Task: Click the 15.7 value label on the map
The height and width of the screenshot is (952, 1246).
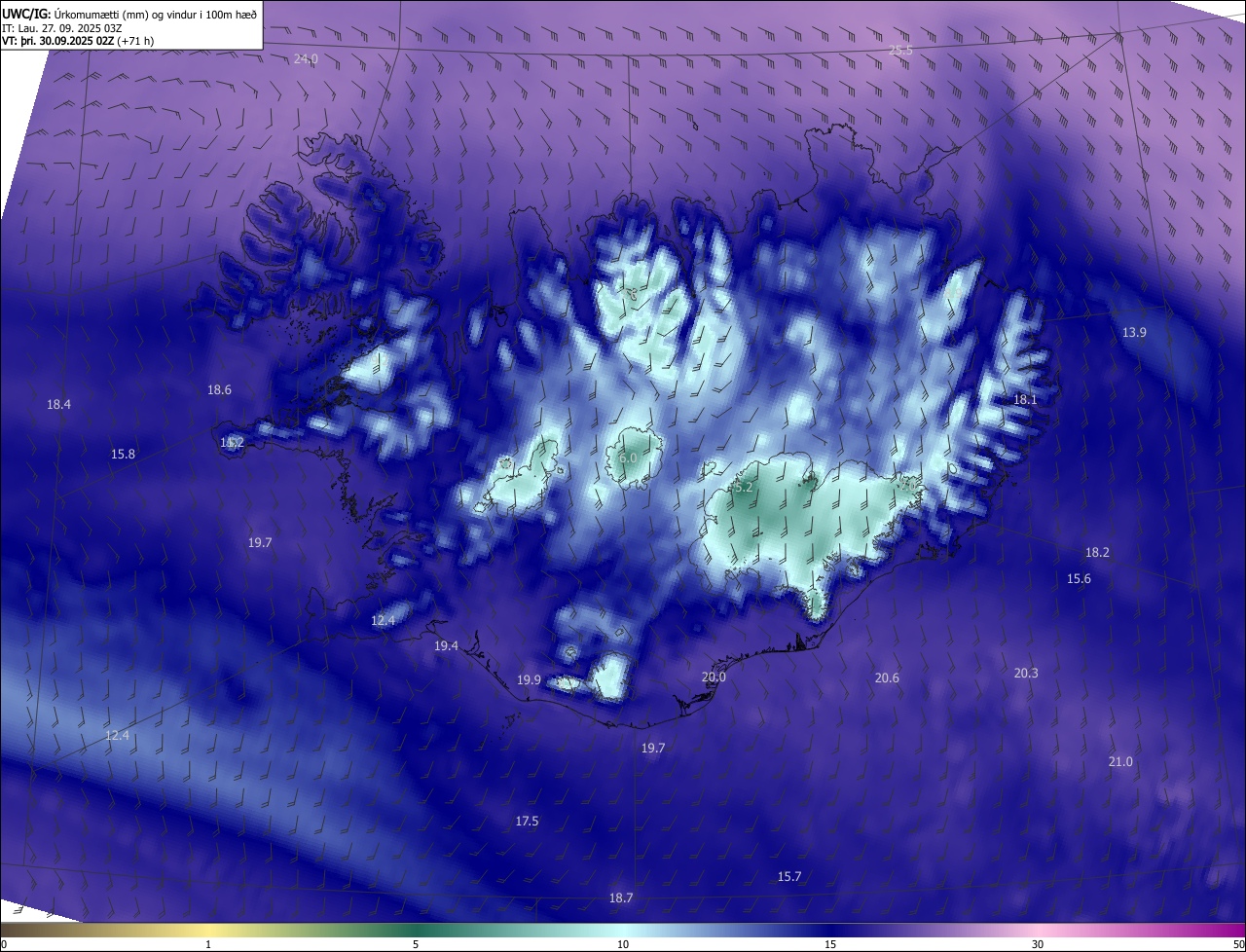Action: click(x=789, y=877)
